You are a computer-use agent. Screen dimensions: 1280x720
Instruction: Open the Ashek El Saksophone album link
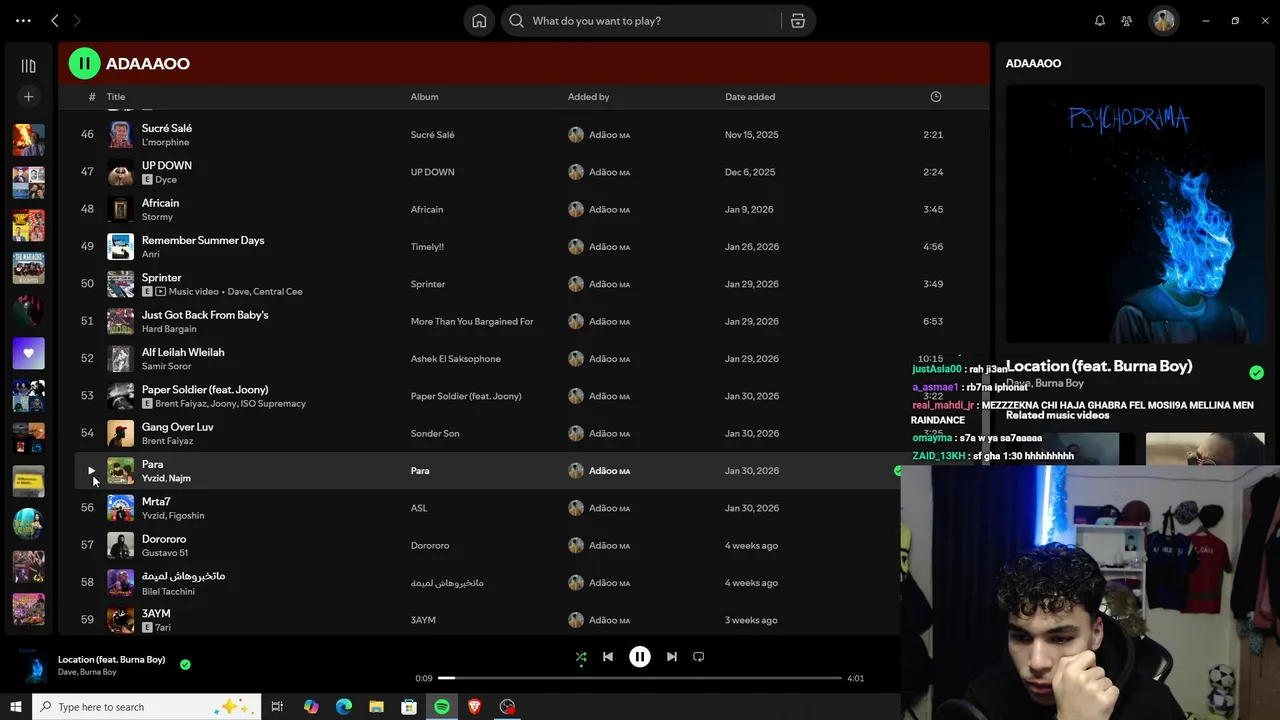coord(455,359)
